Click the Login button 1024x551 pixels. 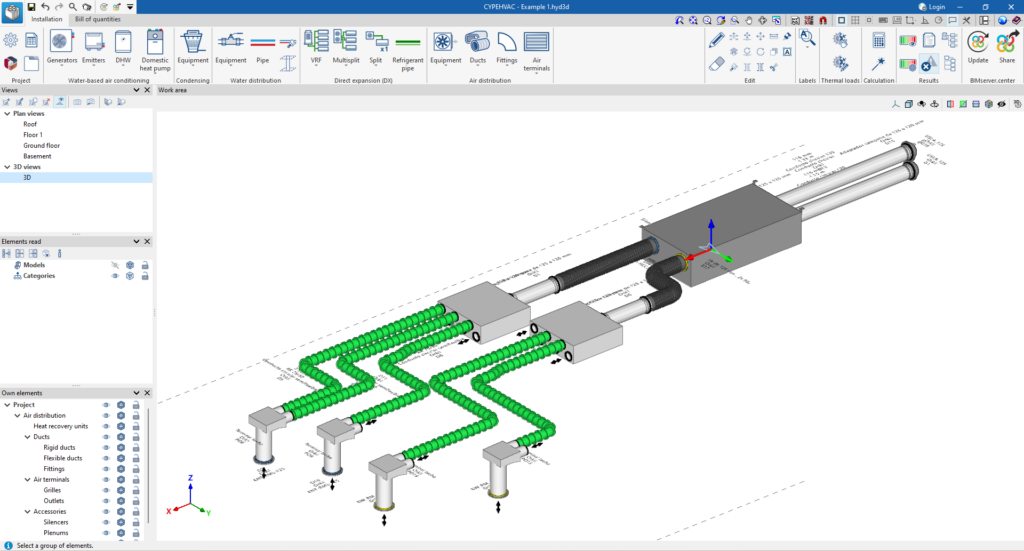pyautogui.click(x=931, y=6)
